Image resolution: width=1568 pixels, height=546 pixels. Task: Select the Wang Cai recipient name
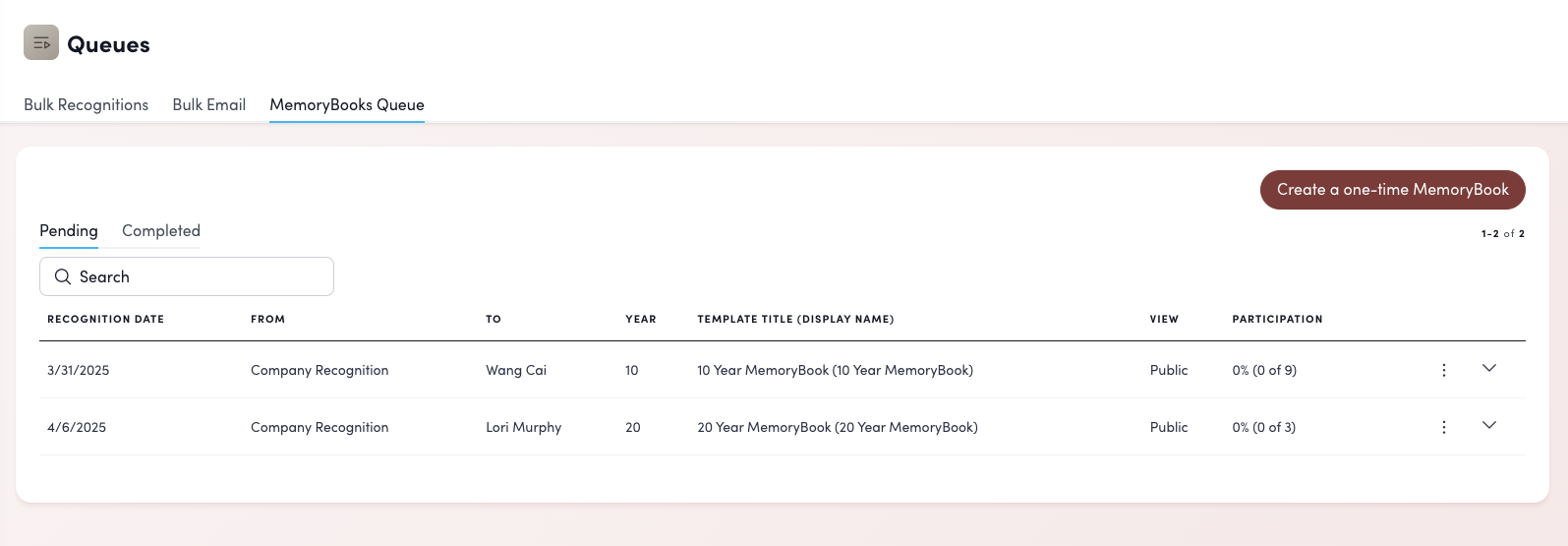[x=516, y=371]
